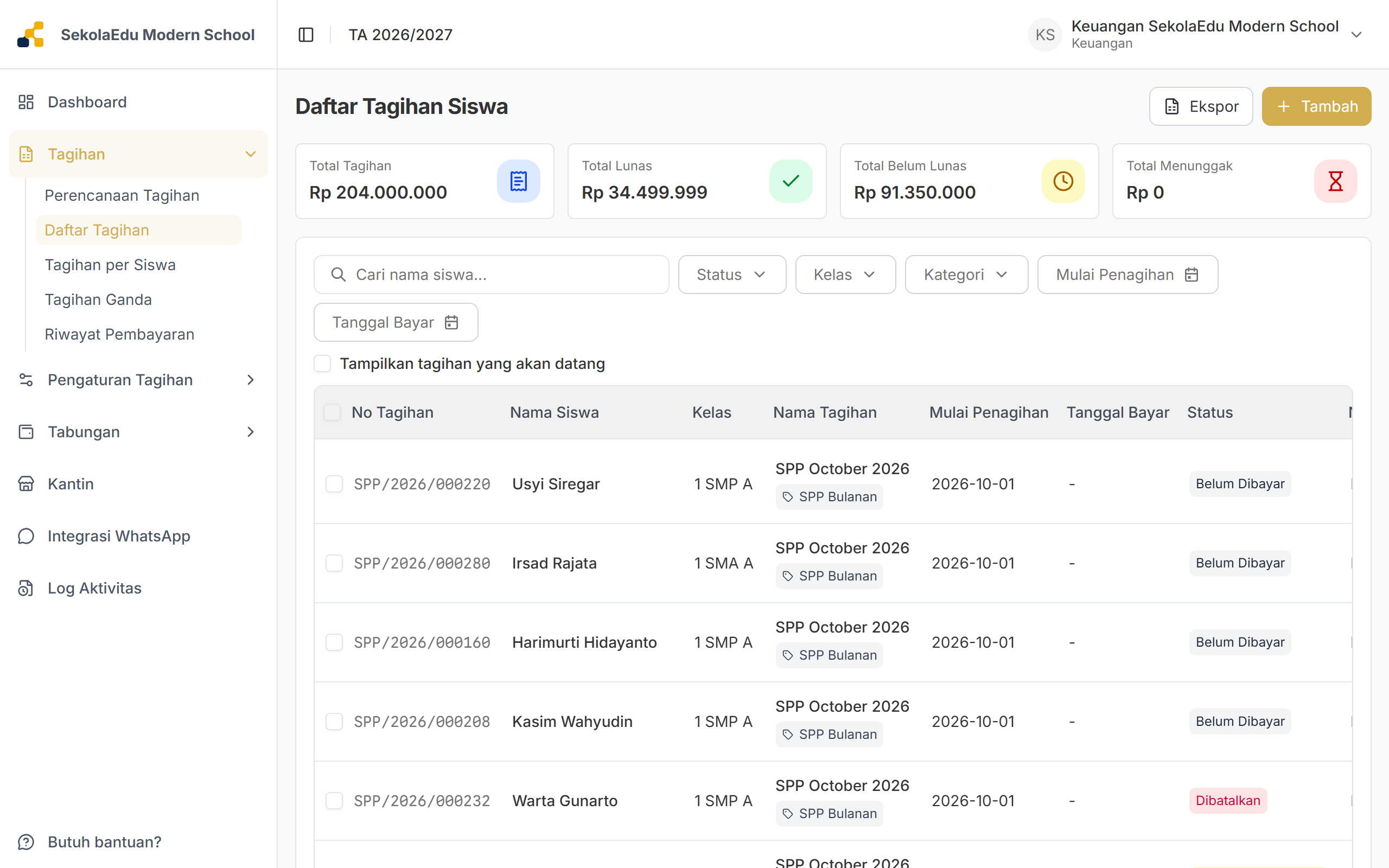This screenshot has height=868, width=1389.
Task: Click the Total Tagihan document icon
Action: tap(518, 181)
